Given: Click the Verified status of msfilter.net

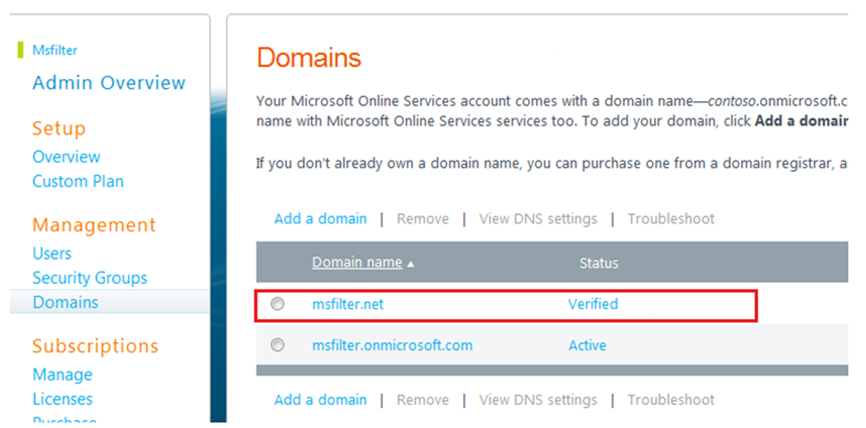Looking at the screenshot, I should pyautogui.click(x=593, y=304).
